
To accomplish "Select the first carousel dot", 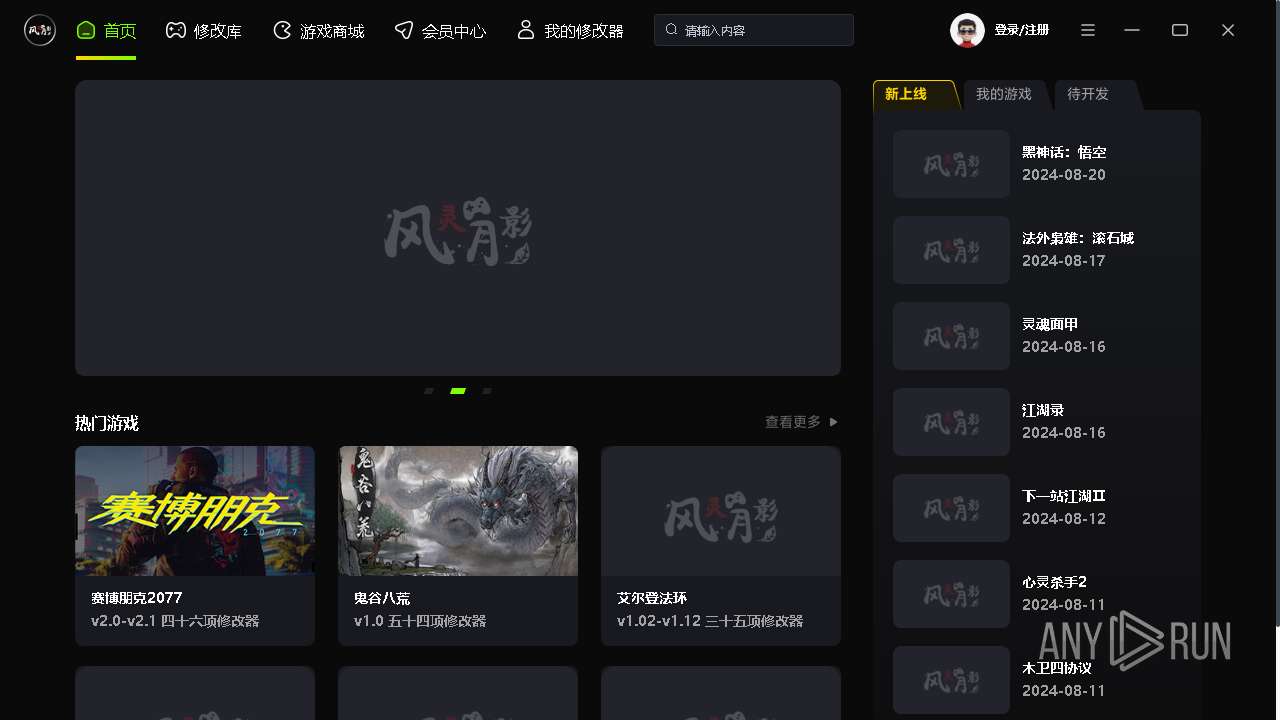I will click(x=429, y=391).
